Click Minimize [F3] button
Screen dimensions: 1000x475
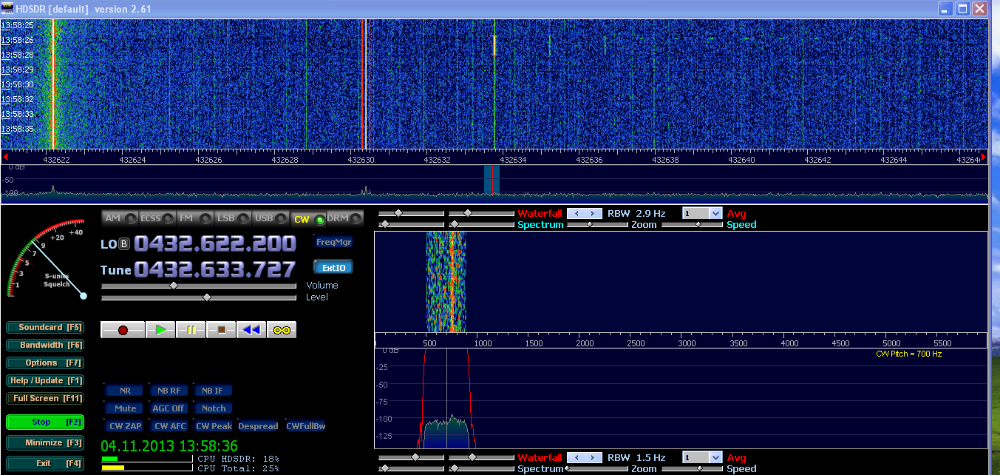[x=45, y=443]
